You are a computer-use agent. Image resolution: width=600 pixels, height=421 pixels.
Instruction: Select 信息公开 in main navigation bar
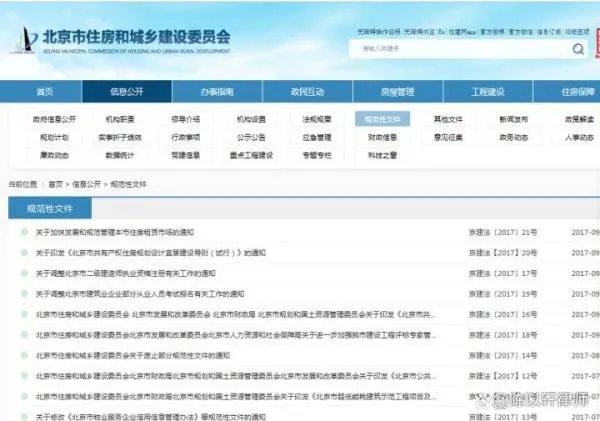127,92
